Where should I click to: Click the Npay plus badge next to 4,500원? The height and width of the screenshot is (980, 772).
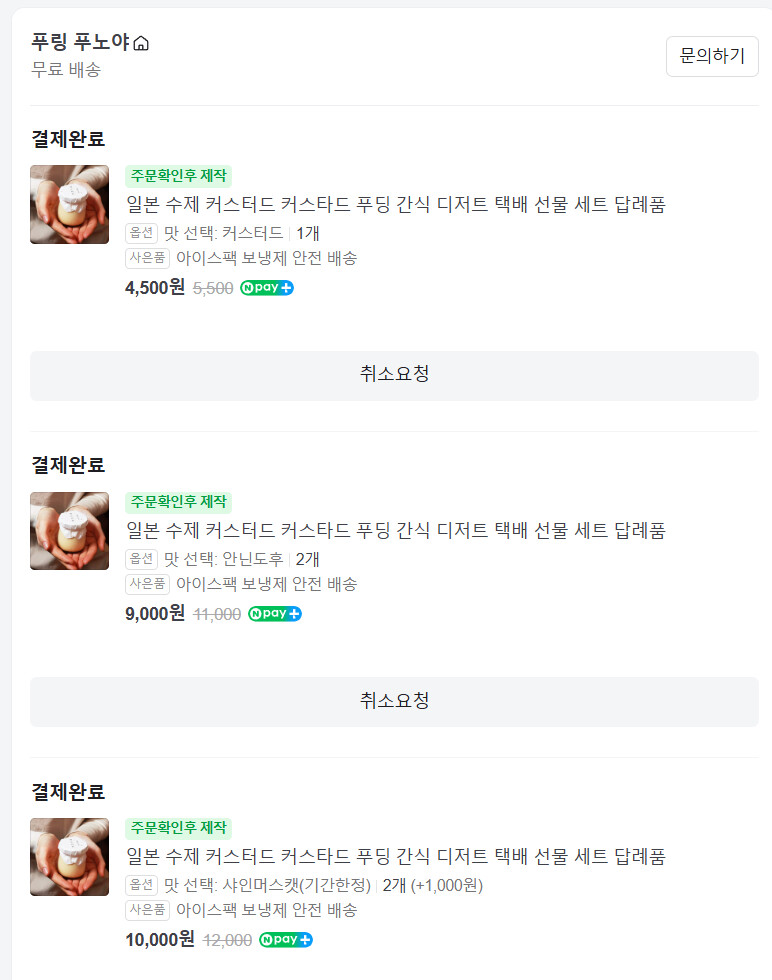coord(267,288)
